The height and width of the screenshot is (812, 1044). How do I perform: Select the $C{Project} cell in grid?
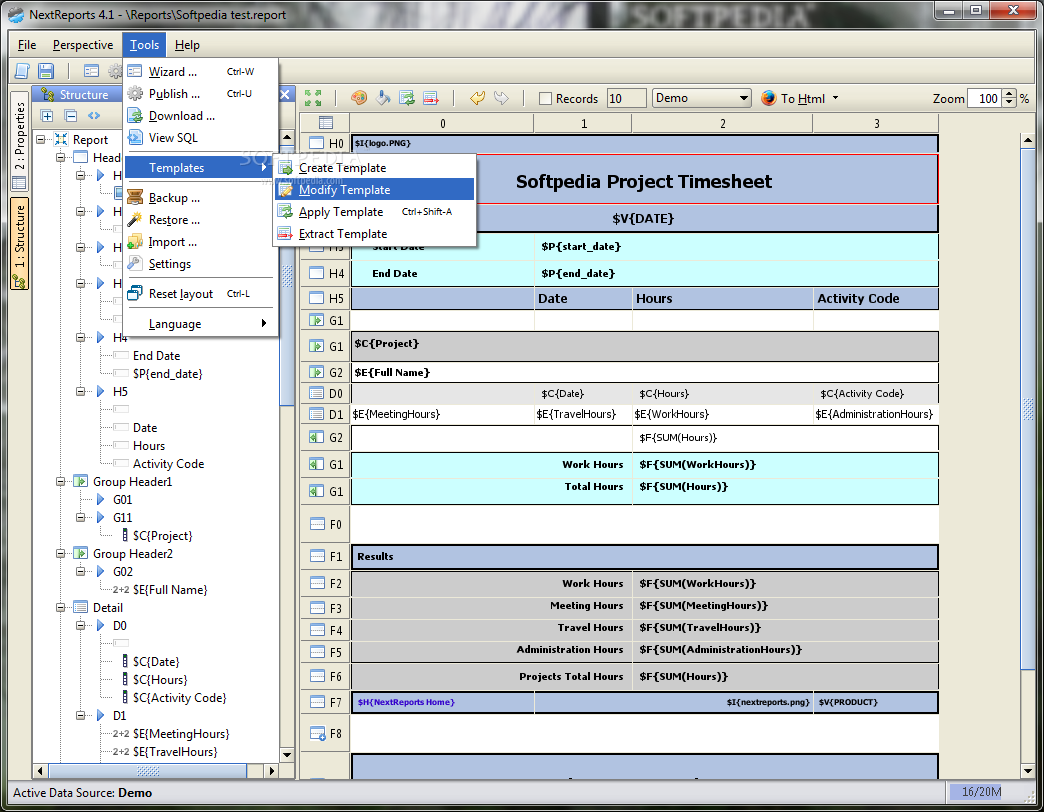645,346
